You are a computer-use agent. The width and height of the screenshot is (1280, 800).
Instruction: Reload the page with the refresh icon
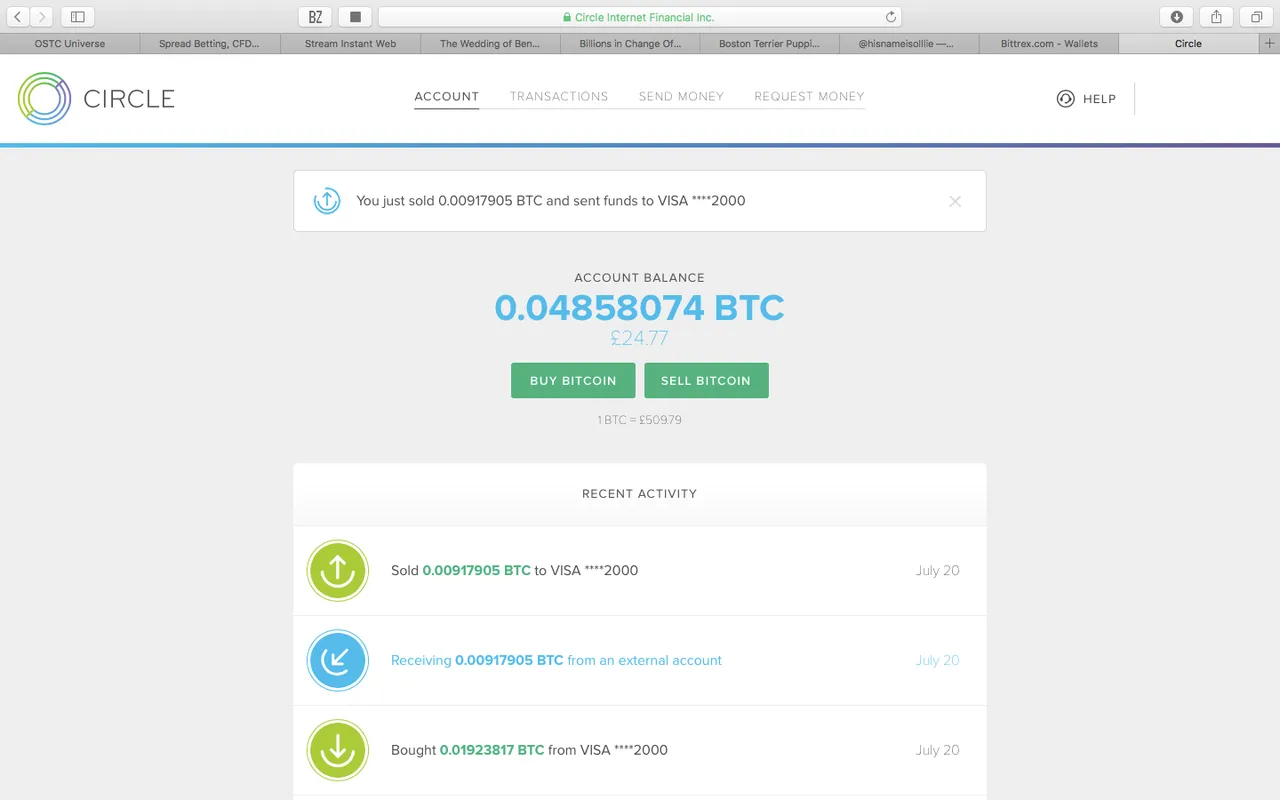(x=891, y=17)
